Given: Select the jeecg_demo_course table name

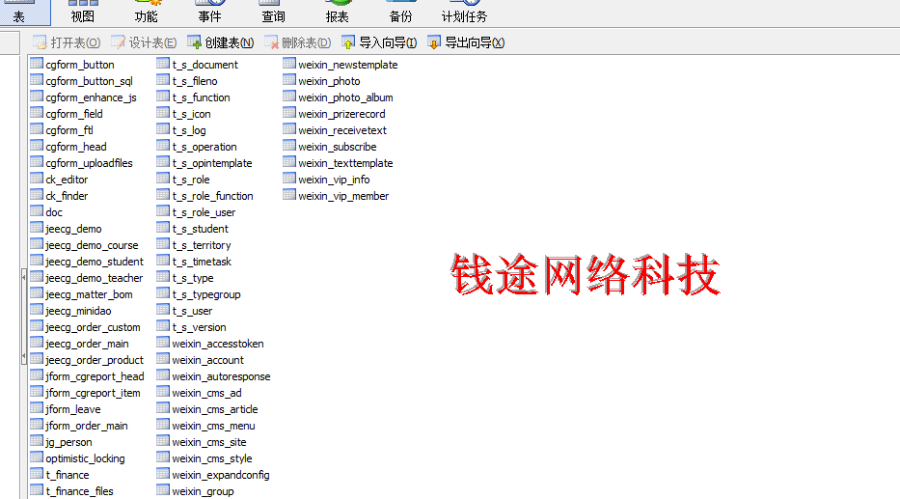Looking at the screenshot, I should 92,246.
